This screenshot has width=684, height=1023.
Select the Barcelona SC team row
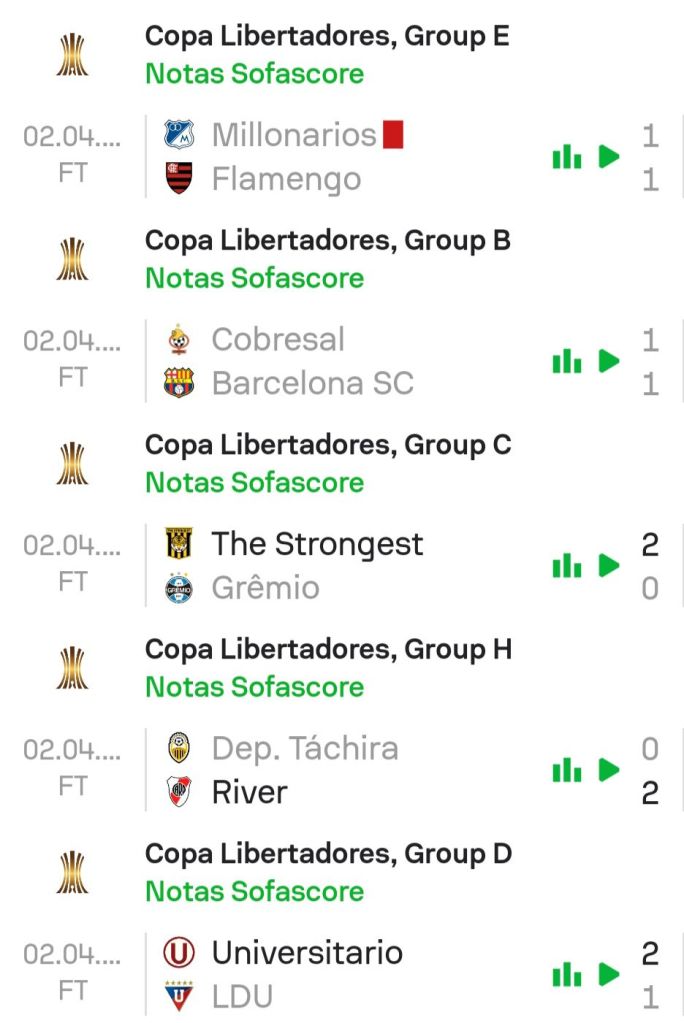click(x=313, y=383)
